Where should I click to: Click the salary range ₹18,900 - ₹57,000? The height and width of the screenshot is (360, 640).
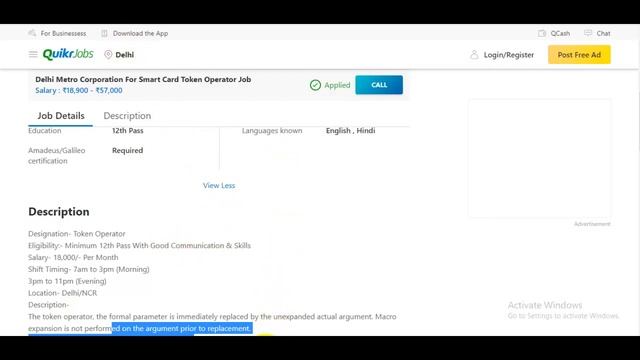tap(79, 90)
